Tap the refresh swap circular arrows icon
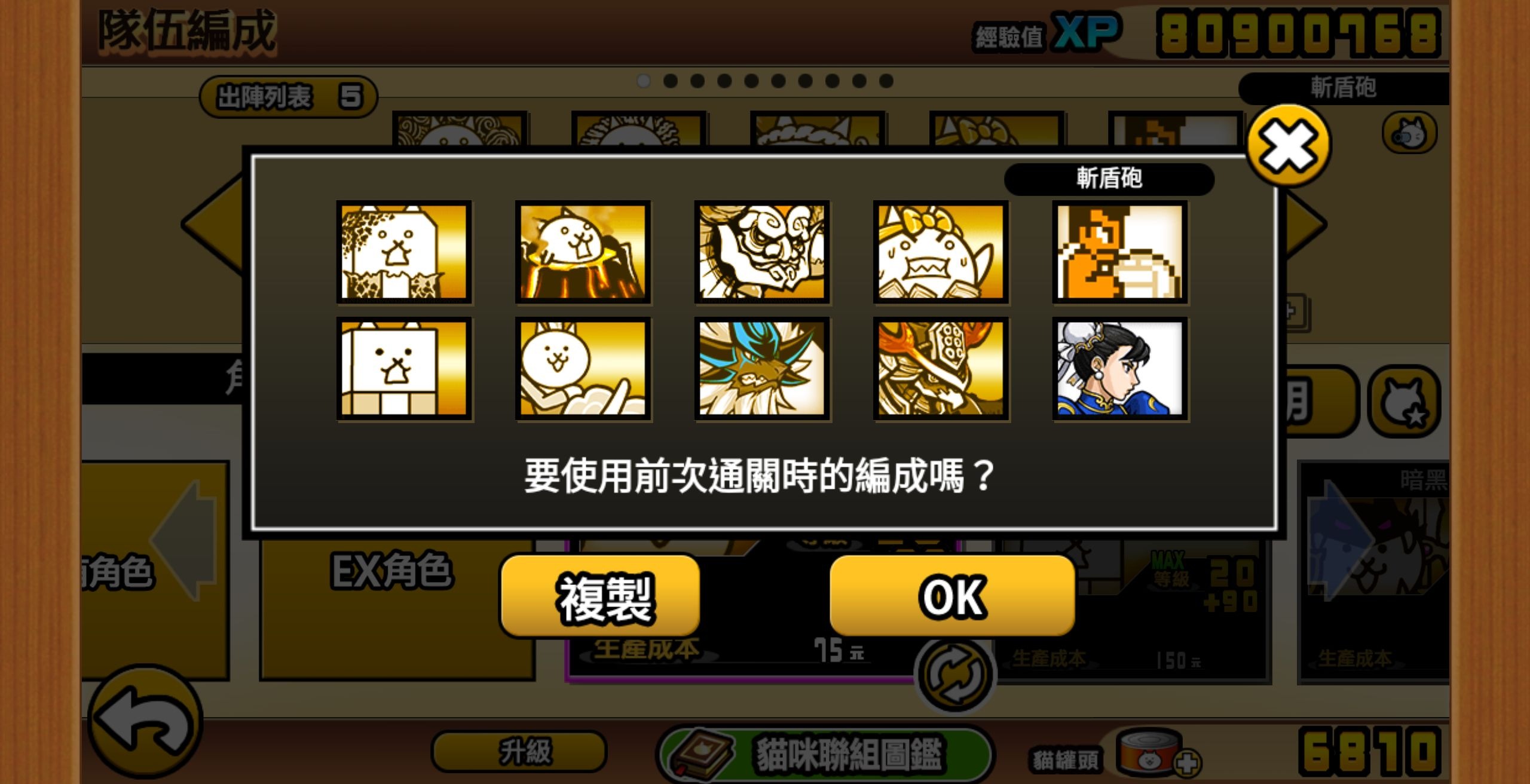Screen dimensions: 1530x784 click(954, 675)
